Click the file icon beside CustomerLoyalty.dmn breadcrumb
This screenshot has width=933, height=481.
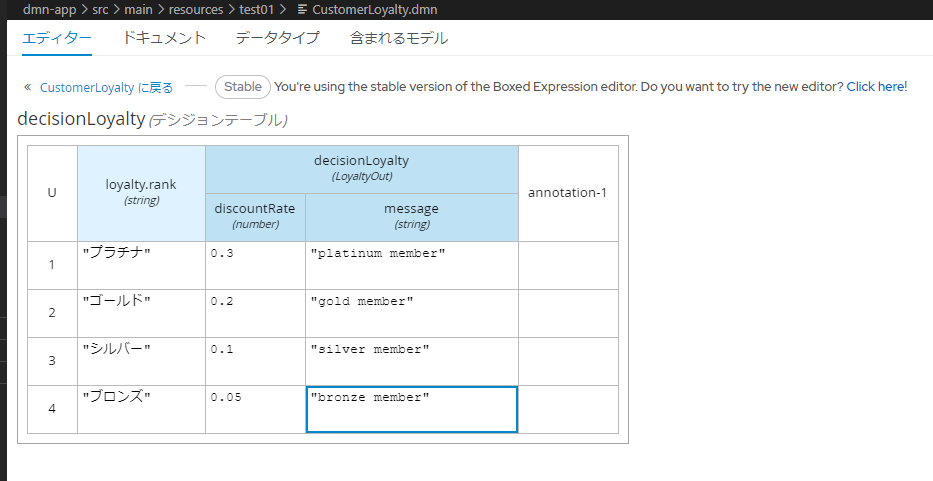(x=303, y=10)
